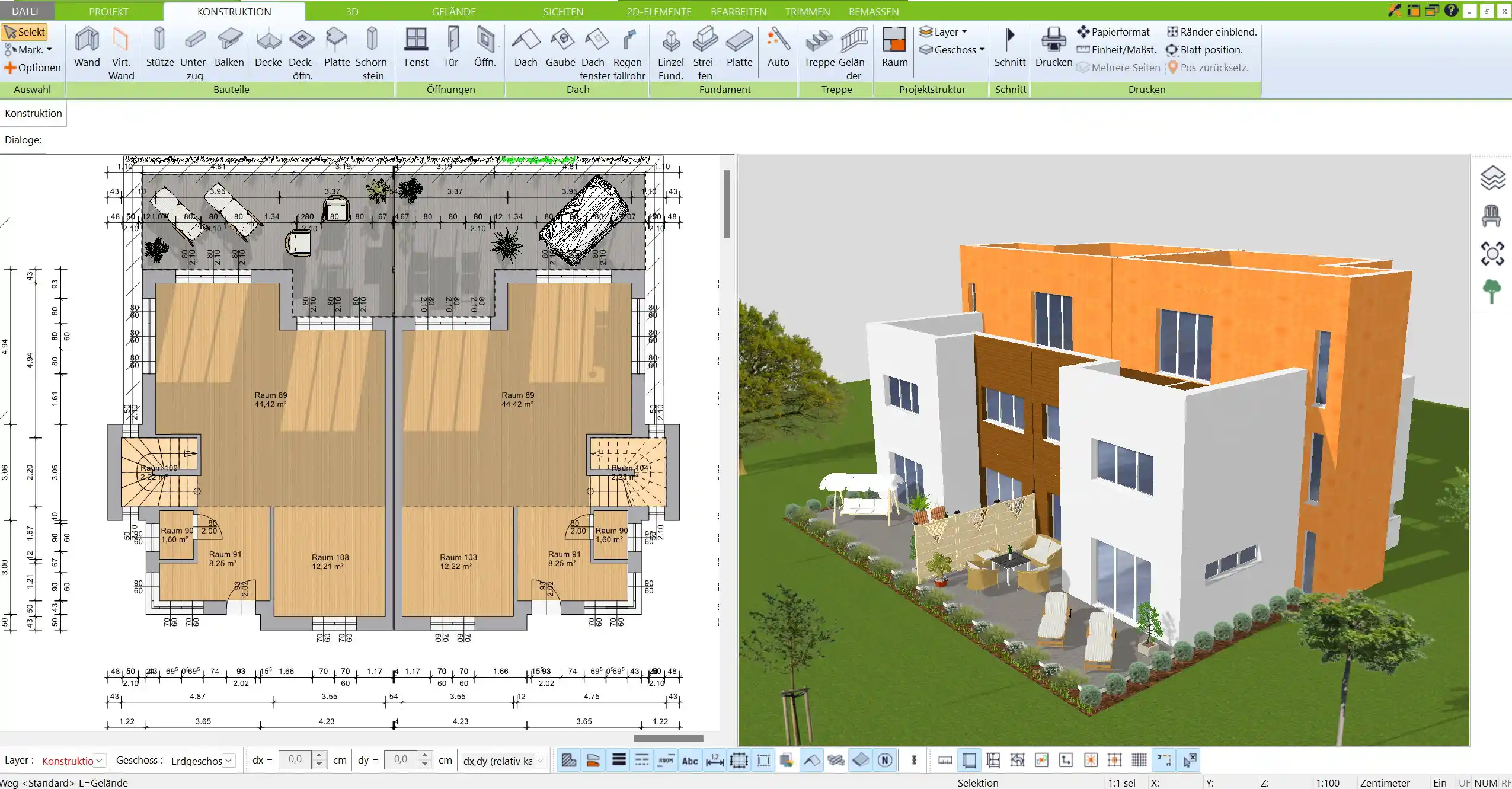
Task: Open the dx,dy relative coordinates dropdown
Action: (x=503, y=761)
